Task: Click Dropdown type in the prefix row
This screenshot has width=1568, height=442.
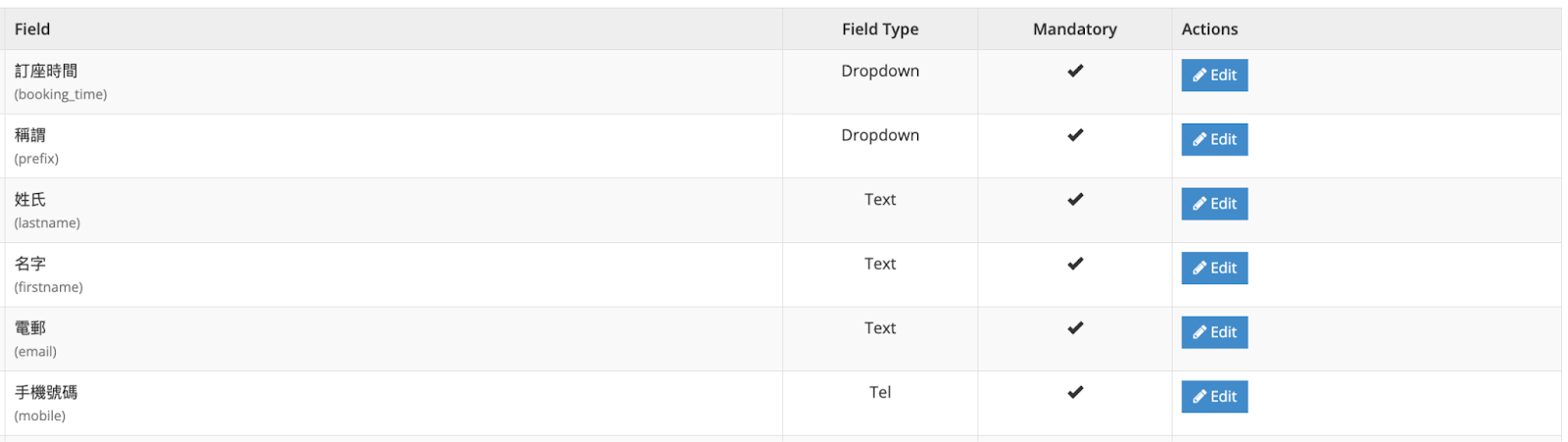Action: (x=880, y=135)
